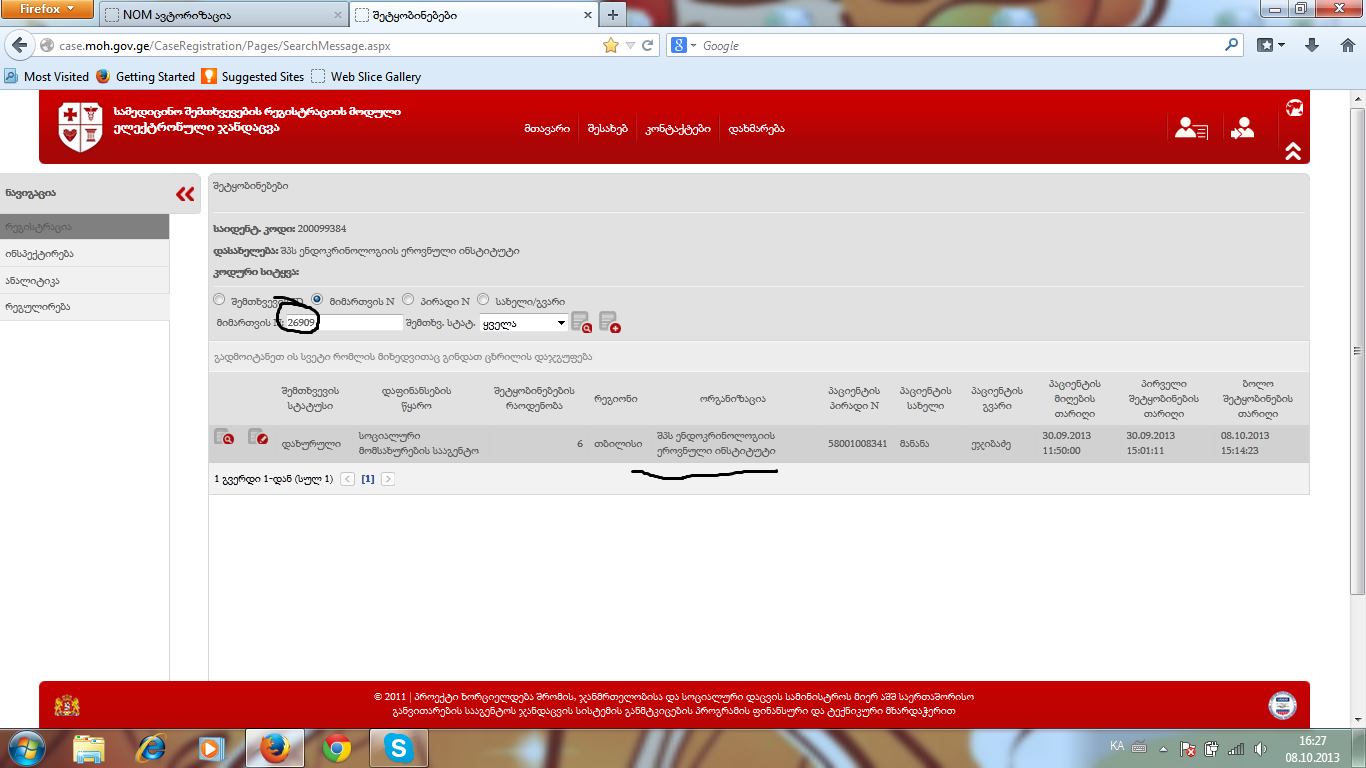
Task: Click ანალიტიკა in the navigation sidebar
Action: pyautogui.click(x=34, y=281)
